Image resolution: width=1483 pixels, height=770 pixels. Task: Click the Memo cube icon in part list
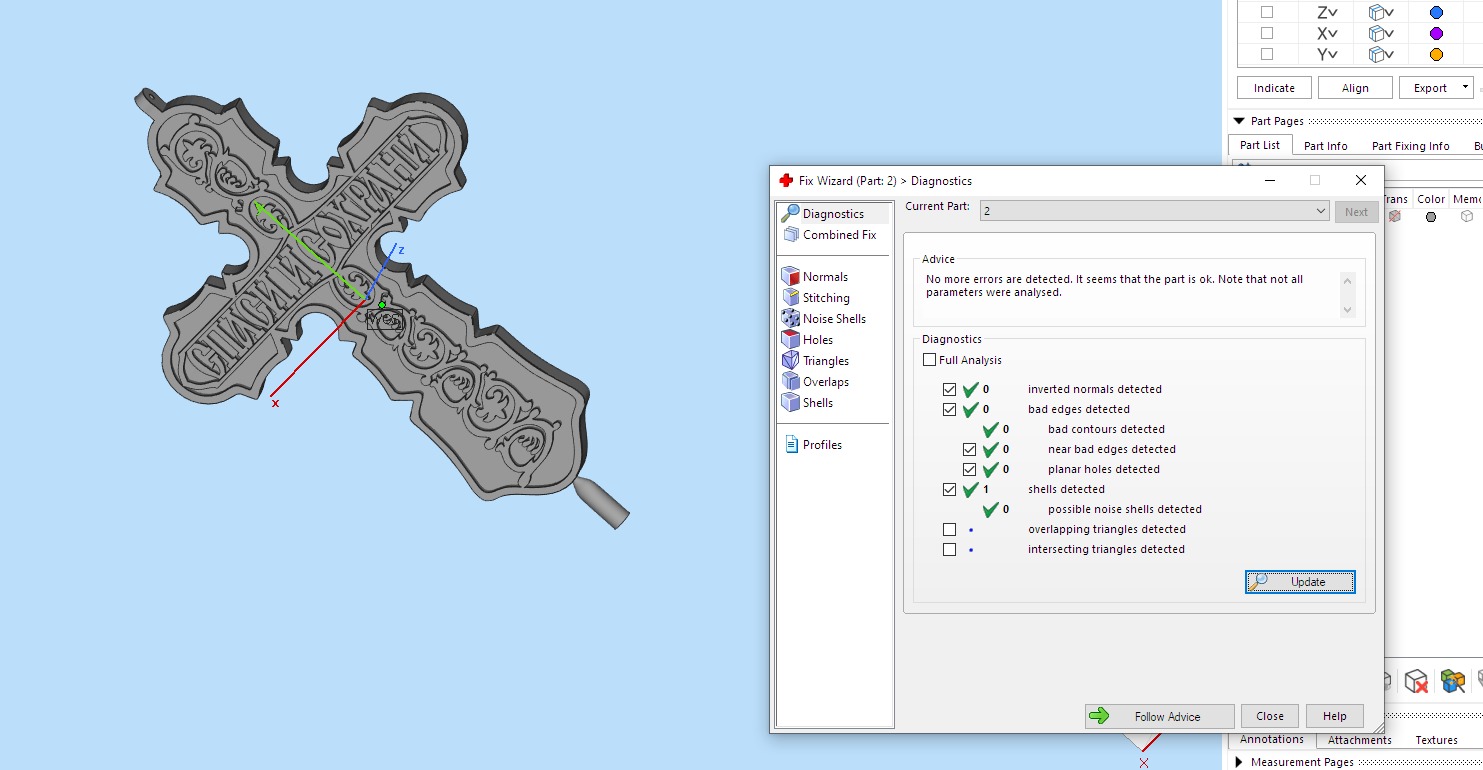click(x=1467, y=216)
